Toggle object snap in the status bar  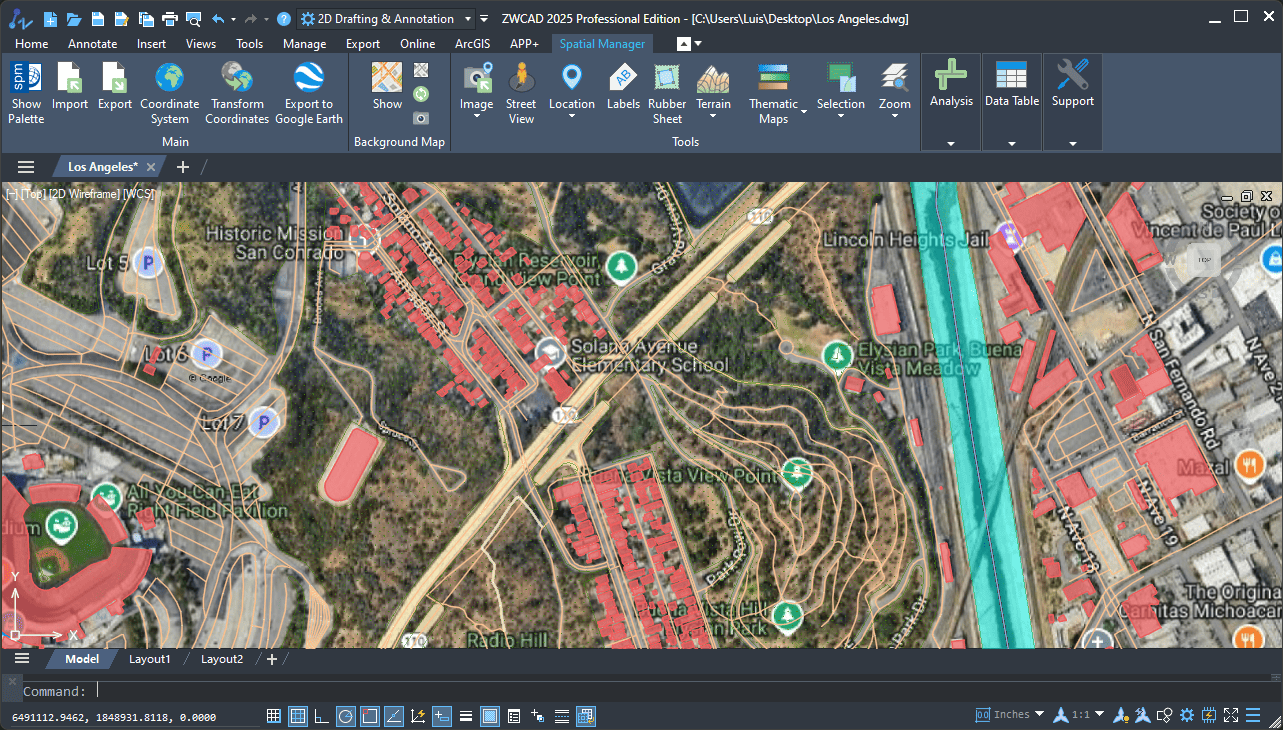tap(370, 715)
